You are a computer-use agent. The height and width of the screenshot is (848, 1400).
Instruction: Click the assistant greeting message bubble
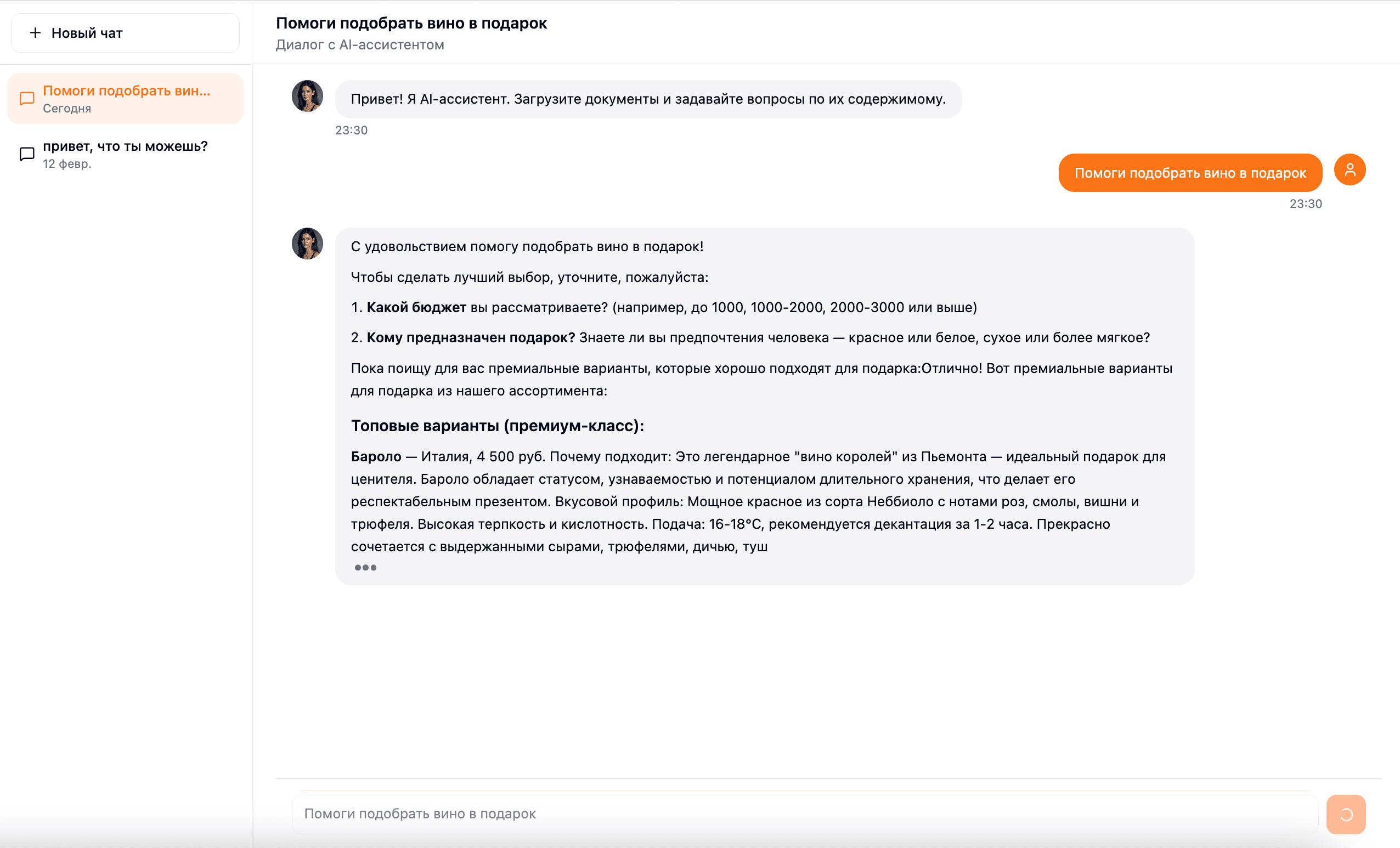pyautogui.click(x=648, y=99)
